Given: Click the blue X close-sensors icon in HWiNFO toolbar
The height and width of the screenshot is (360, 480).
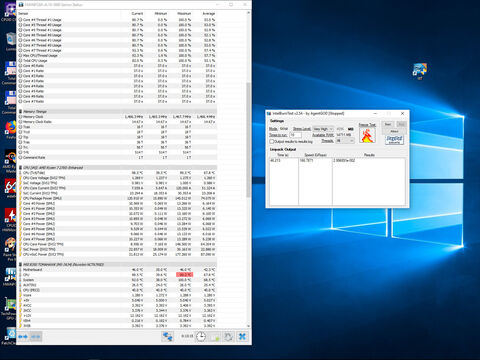Looking at the screenshot, I should 242,336.
